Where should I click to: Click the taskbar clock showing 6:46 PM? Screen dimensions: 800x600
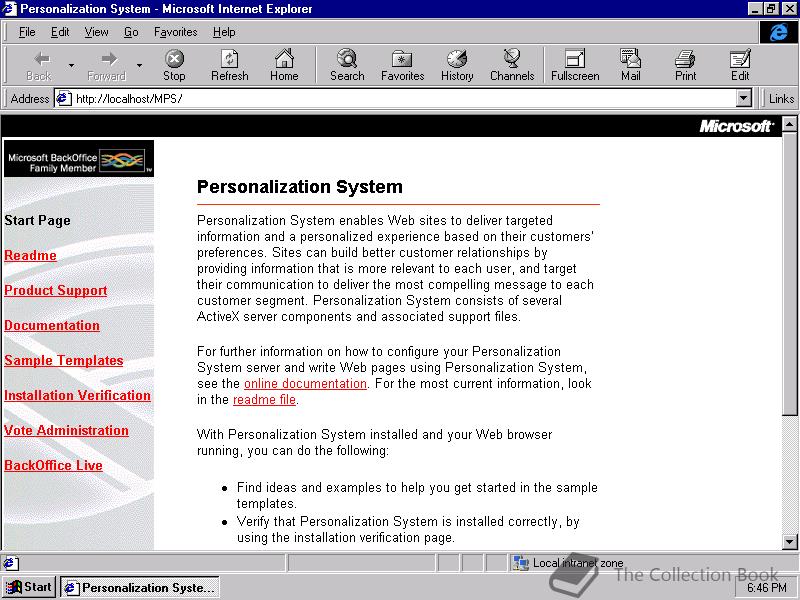(x=767, y=588)
